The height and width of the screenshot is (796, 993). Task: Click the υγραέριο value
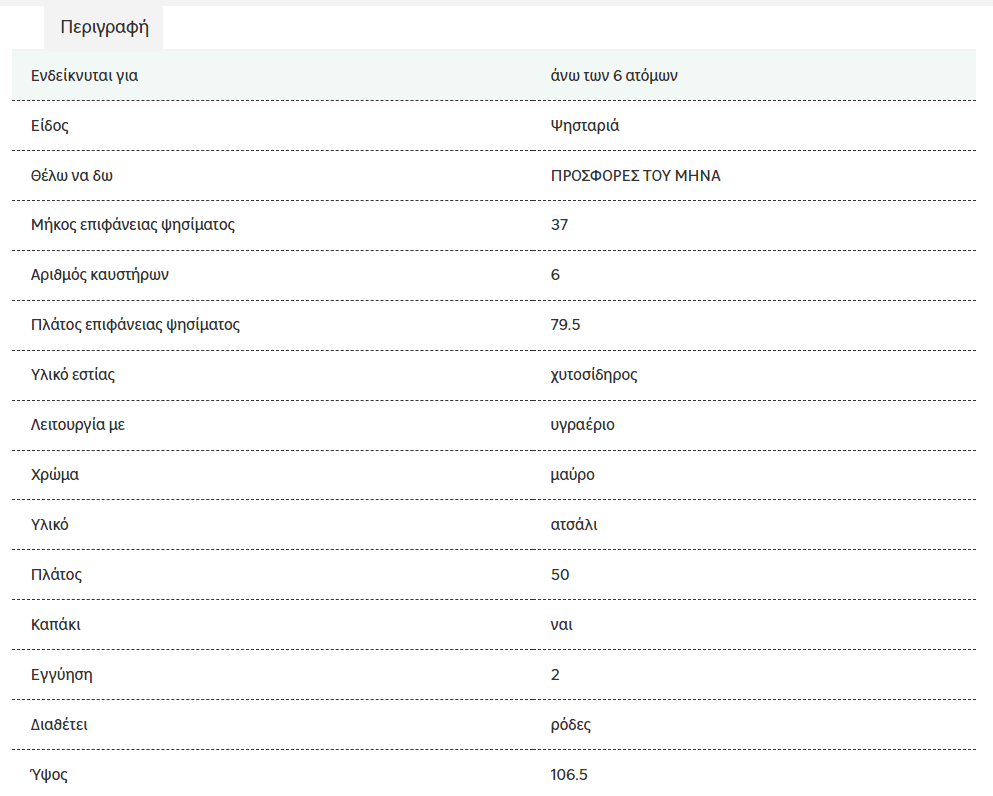click(x=582, y=425)
